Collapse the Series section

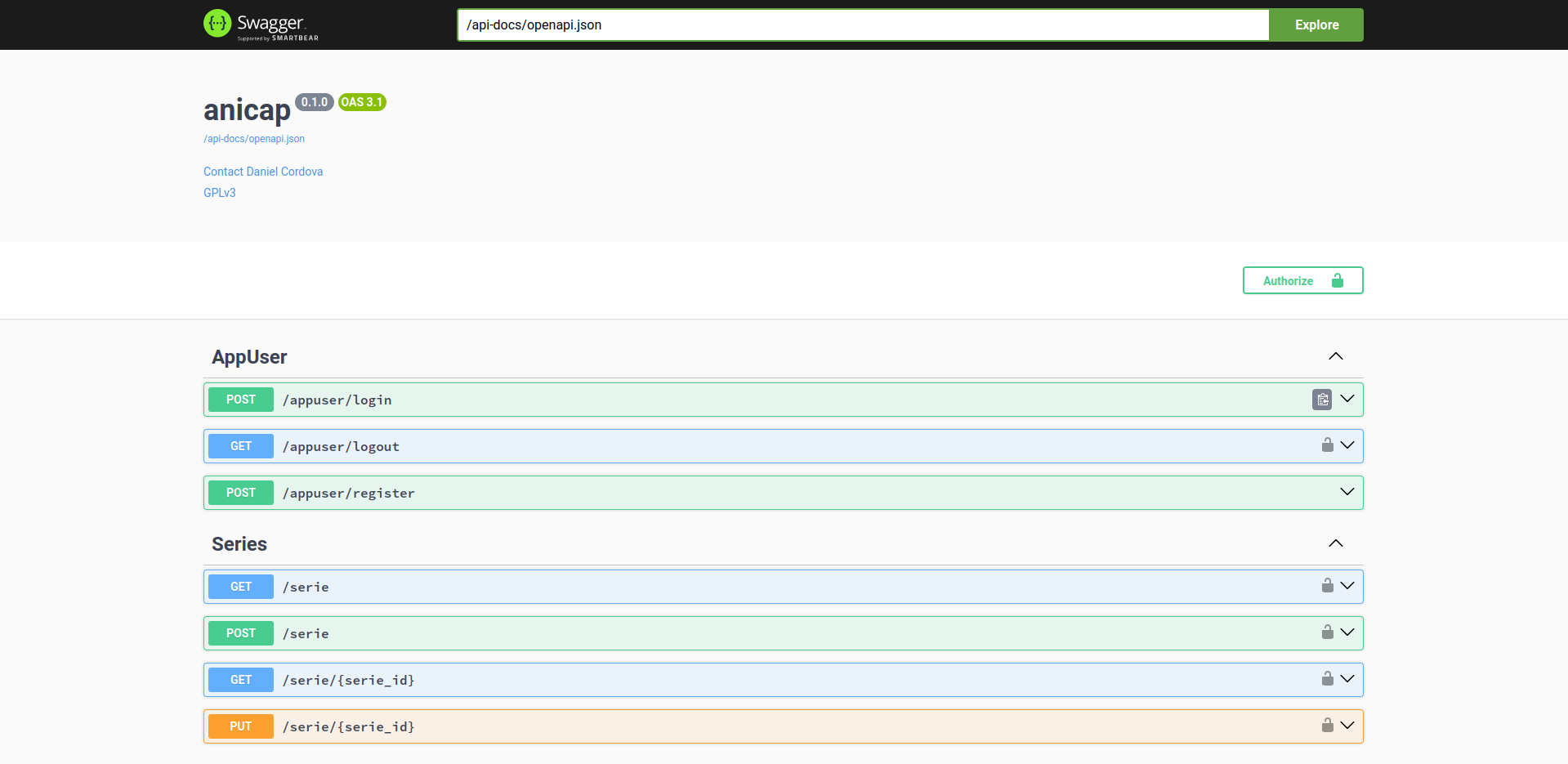(1335, 543)
